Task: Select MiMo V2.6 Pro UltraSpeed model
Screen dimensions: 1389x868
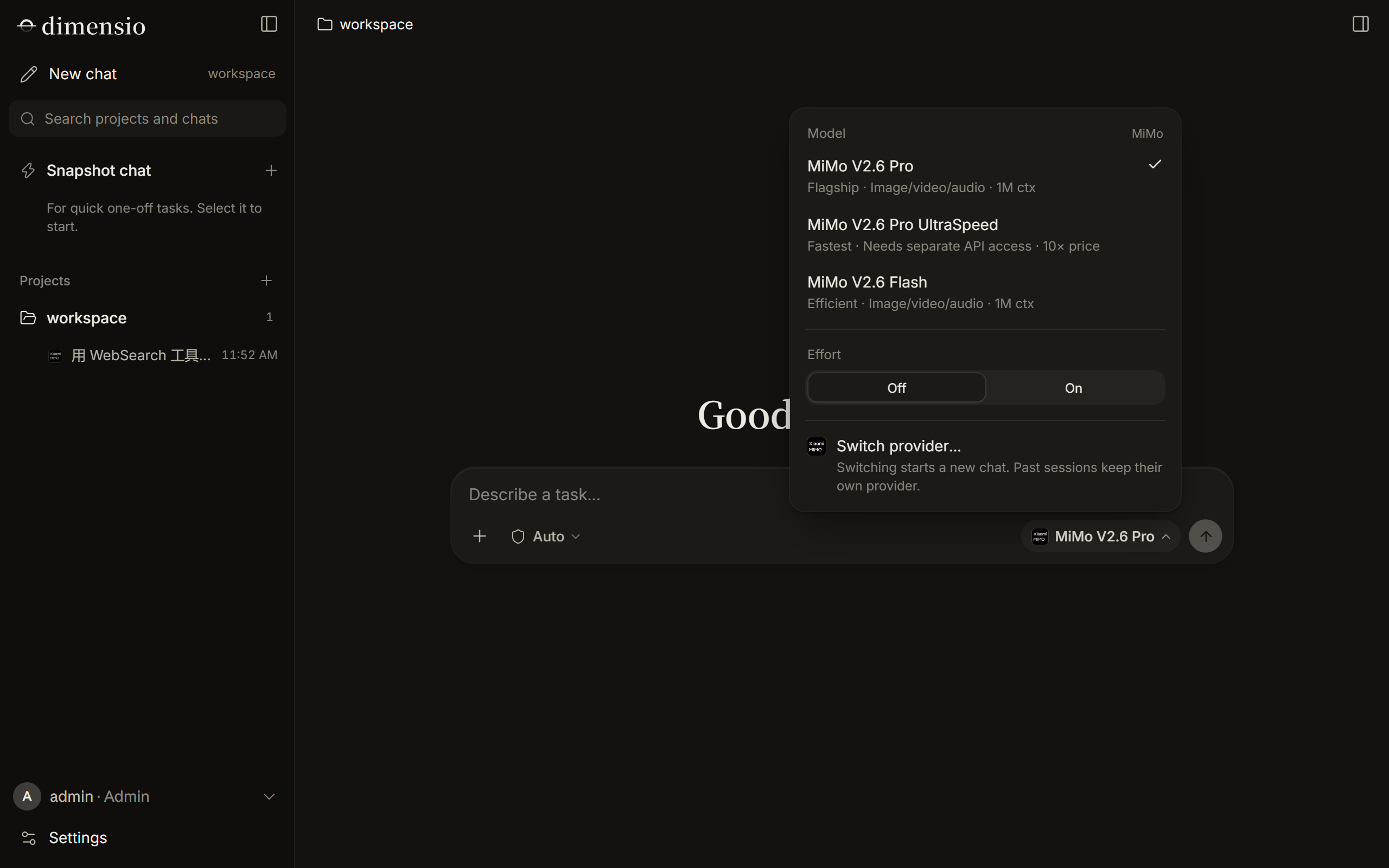Action: tap(985, 234)
